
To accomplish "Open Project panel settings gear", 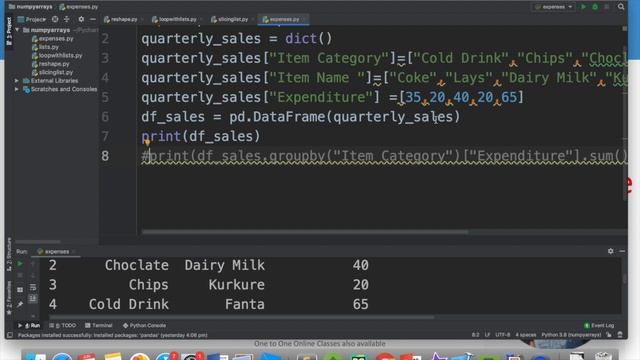I will 81,19.
